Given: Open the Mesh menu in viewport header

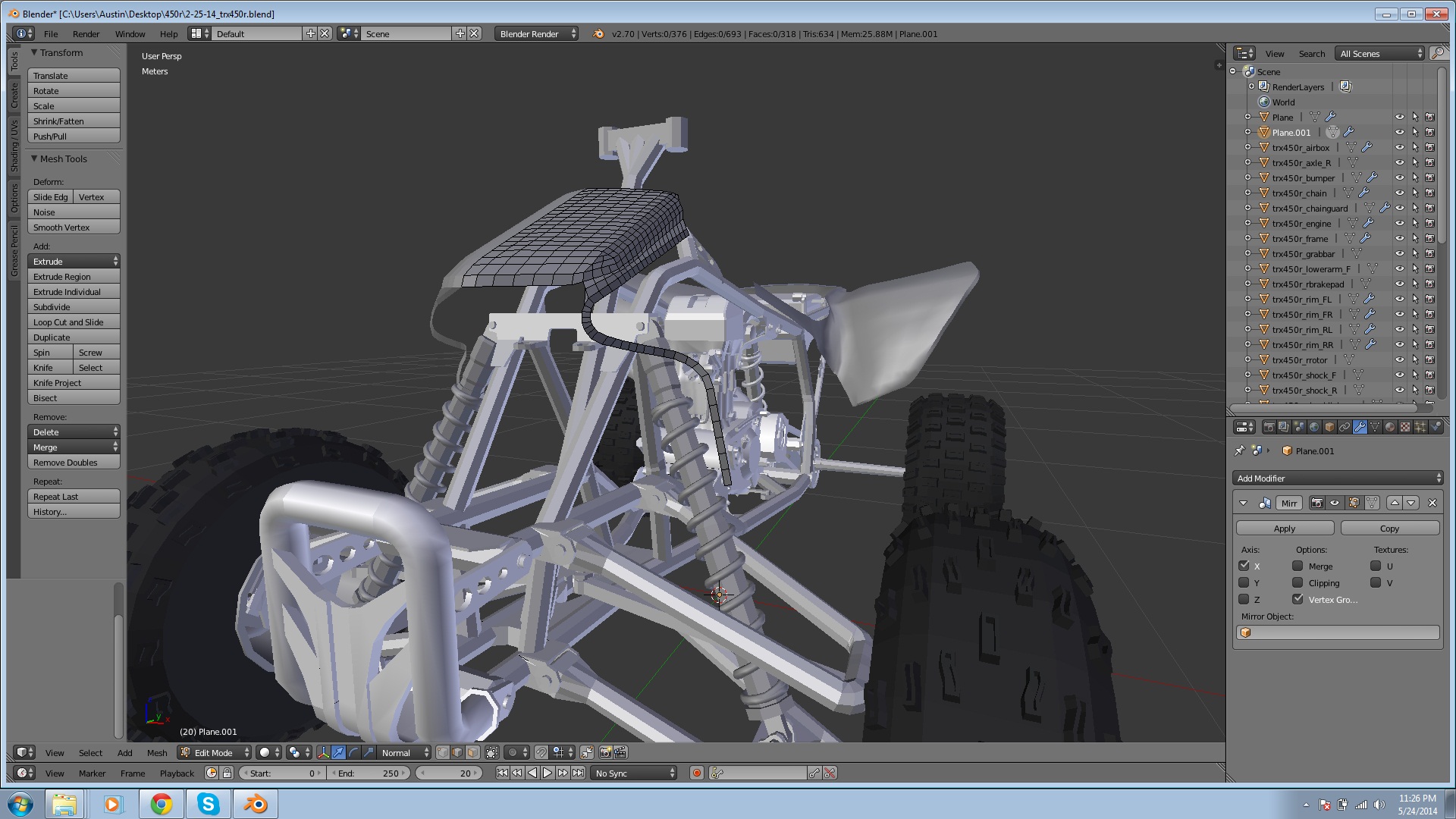Looking at the screenshot, I should pos(157,752).
